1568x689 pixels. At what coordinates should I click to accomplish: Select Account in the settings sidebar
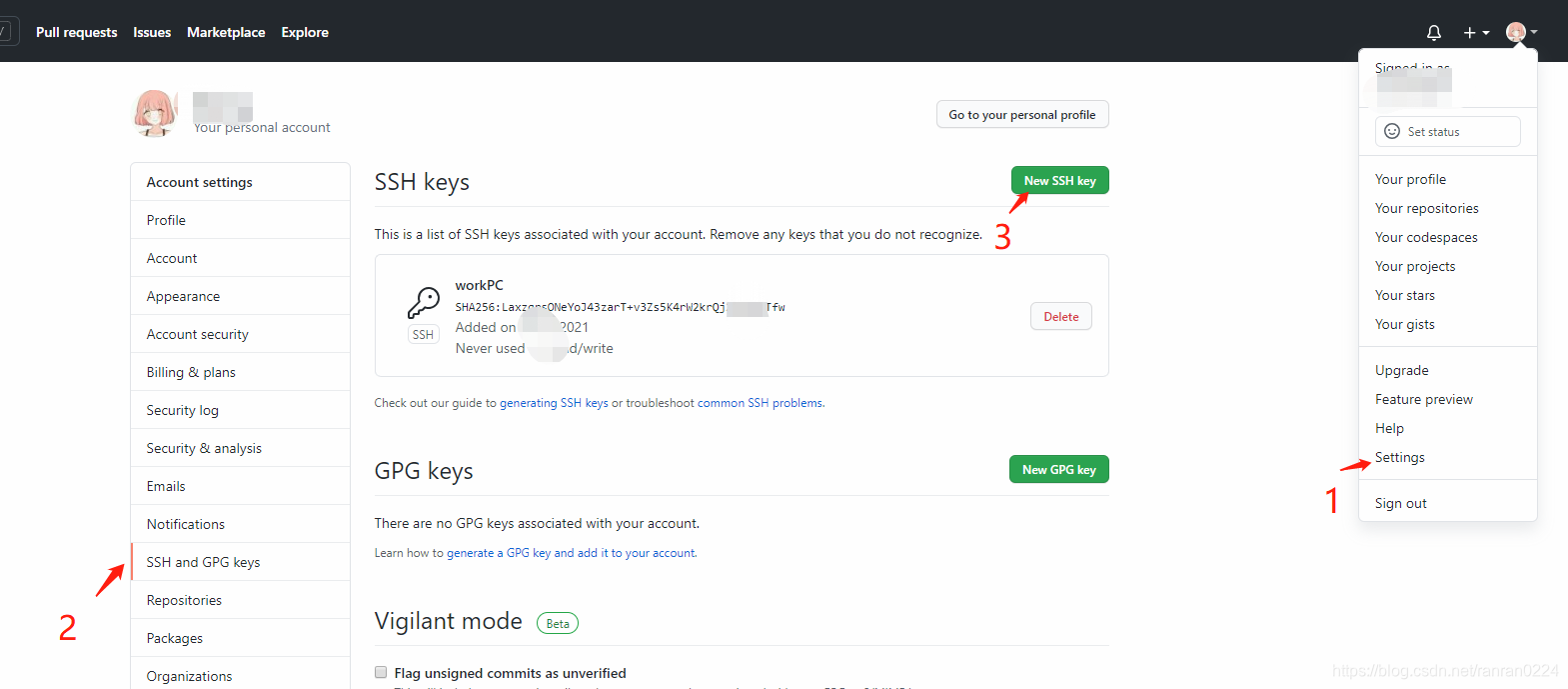tap(240, 258)
